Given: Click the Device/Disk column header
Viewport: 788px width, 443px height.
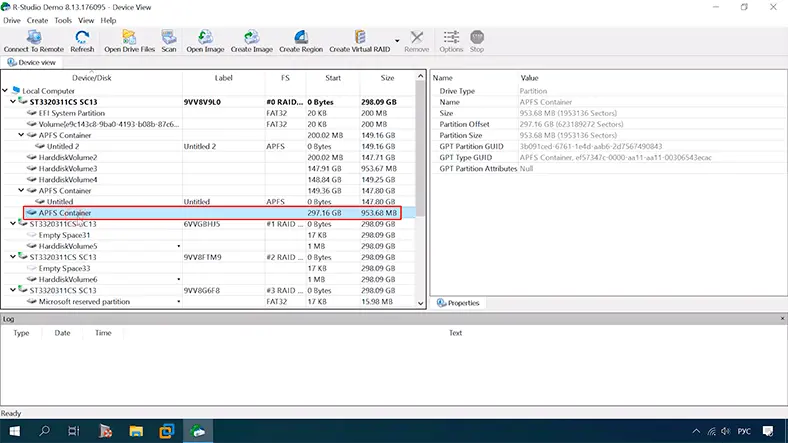Looking at the screenshot, I should click(91, 78).
